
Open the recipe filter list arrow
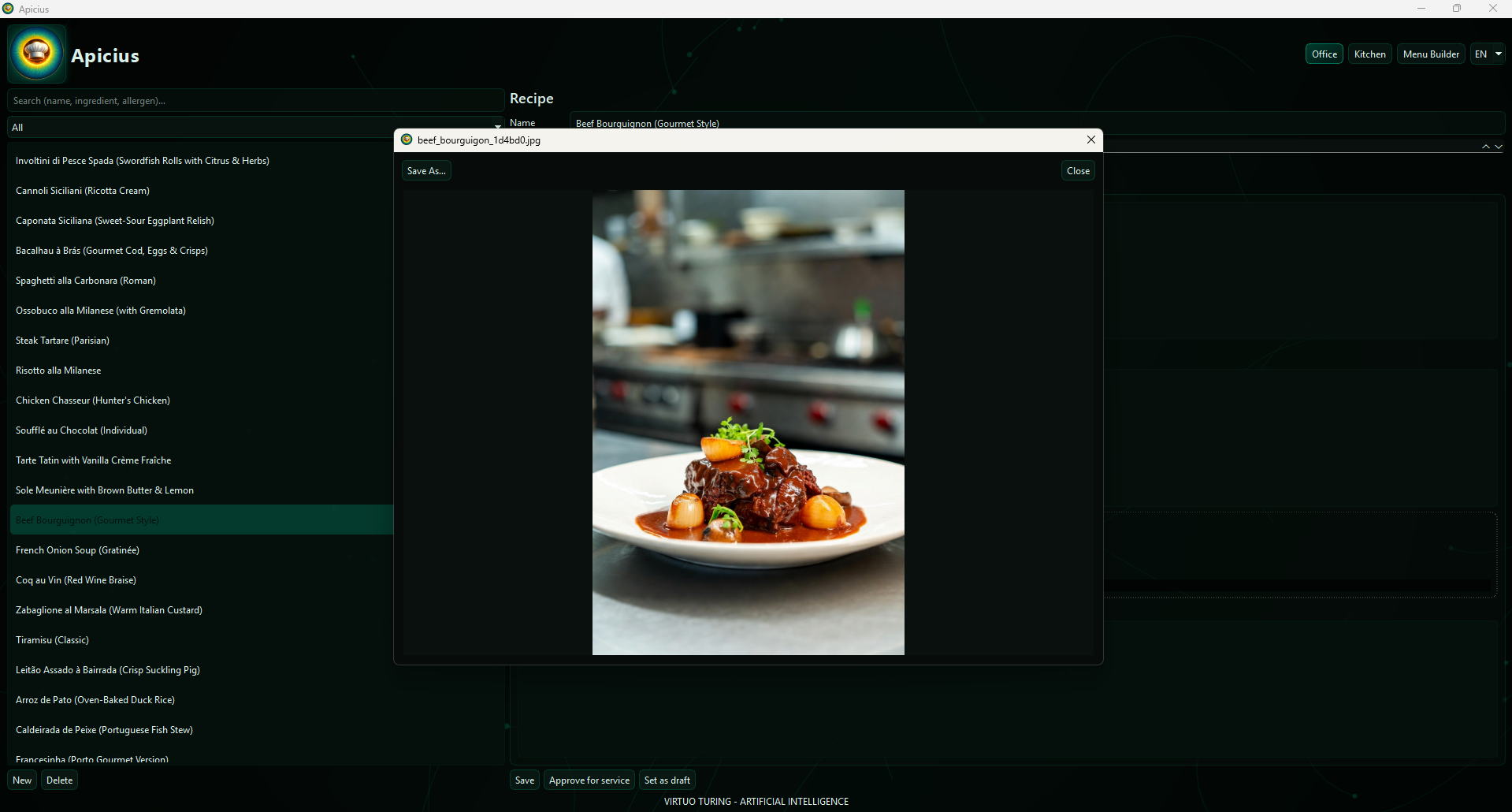(496, 126)
